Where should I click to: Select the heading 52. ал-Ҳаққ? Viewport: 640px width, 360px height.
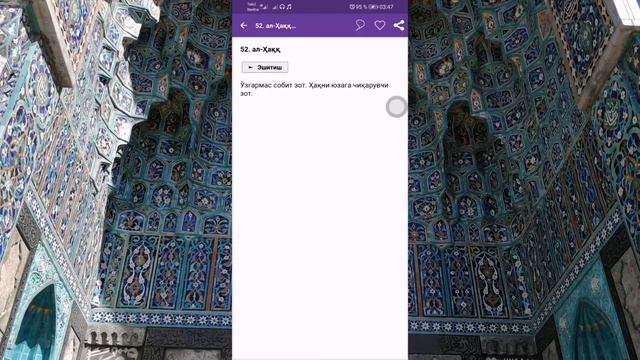pyautogui.click(x=260, y=49)
